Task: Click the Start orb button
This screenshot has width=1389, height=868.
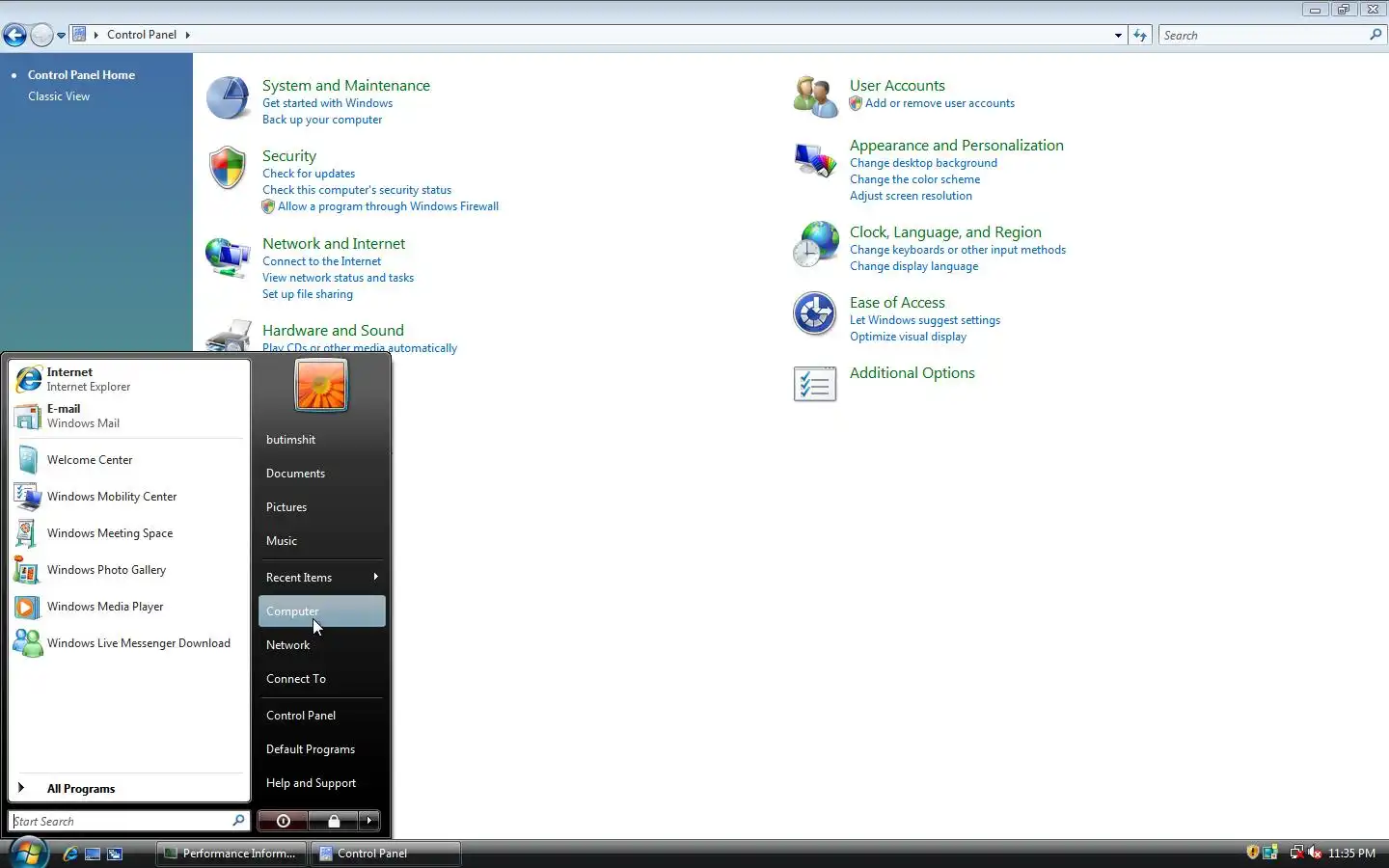Action: click(28, 853)
